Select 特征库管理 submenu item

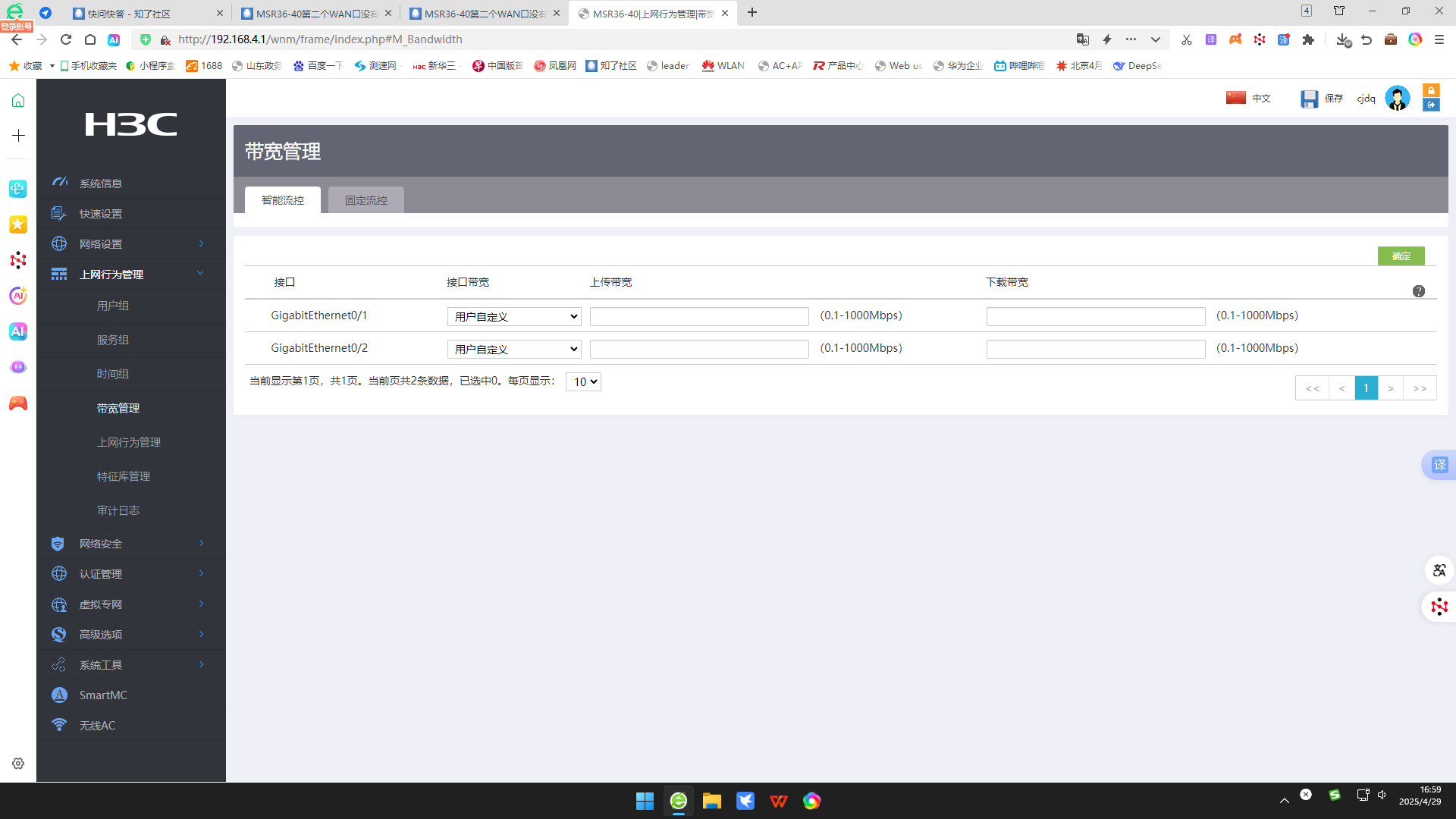124,476
